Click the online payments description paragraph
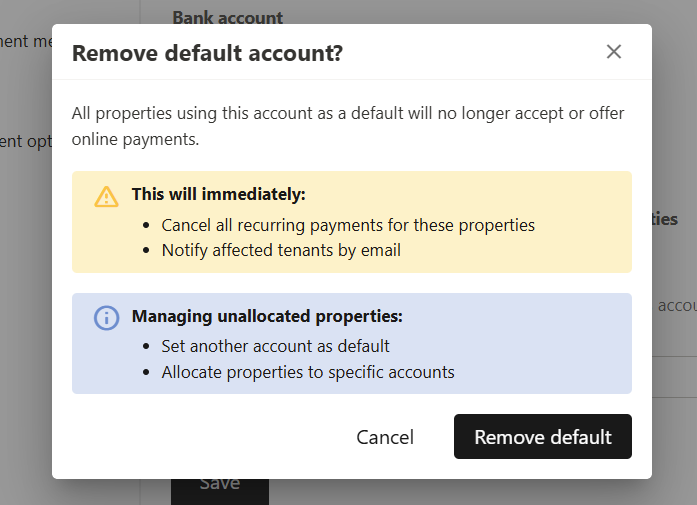The image size is (697, 505). click(x=348, y=126)
